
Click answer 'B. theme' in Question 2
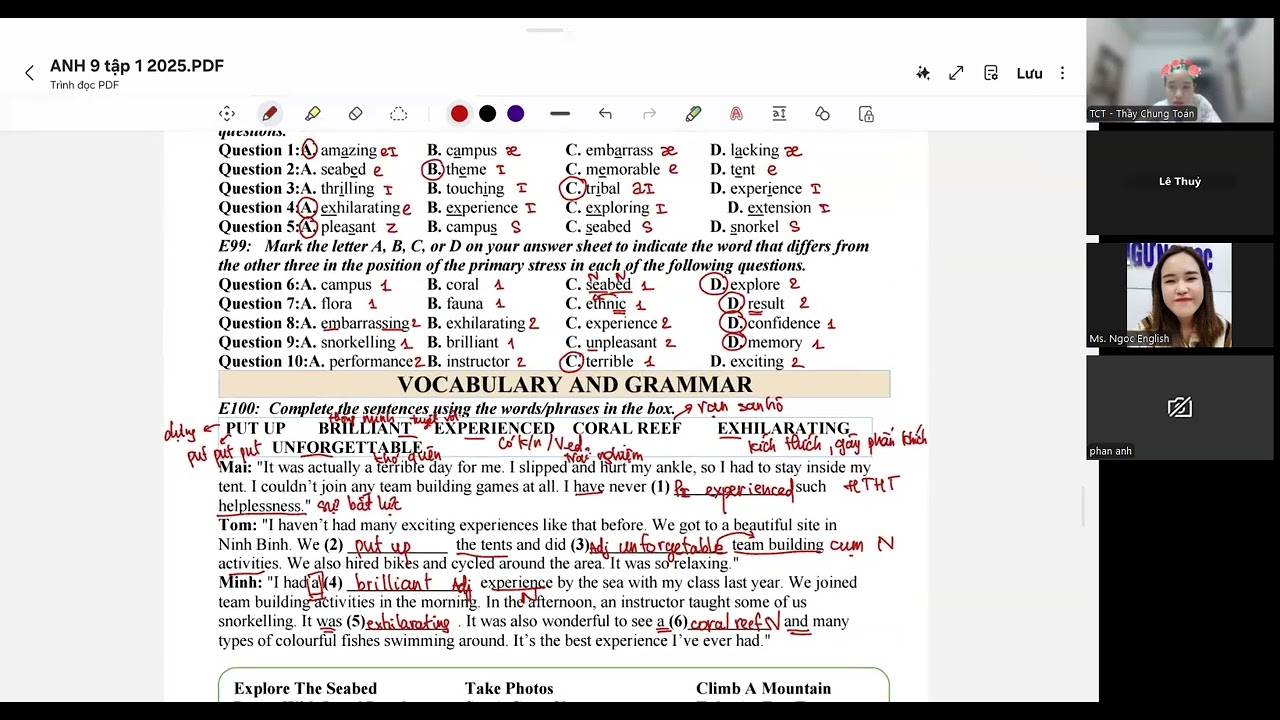point(456,170)
